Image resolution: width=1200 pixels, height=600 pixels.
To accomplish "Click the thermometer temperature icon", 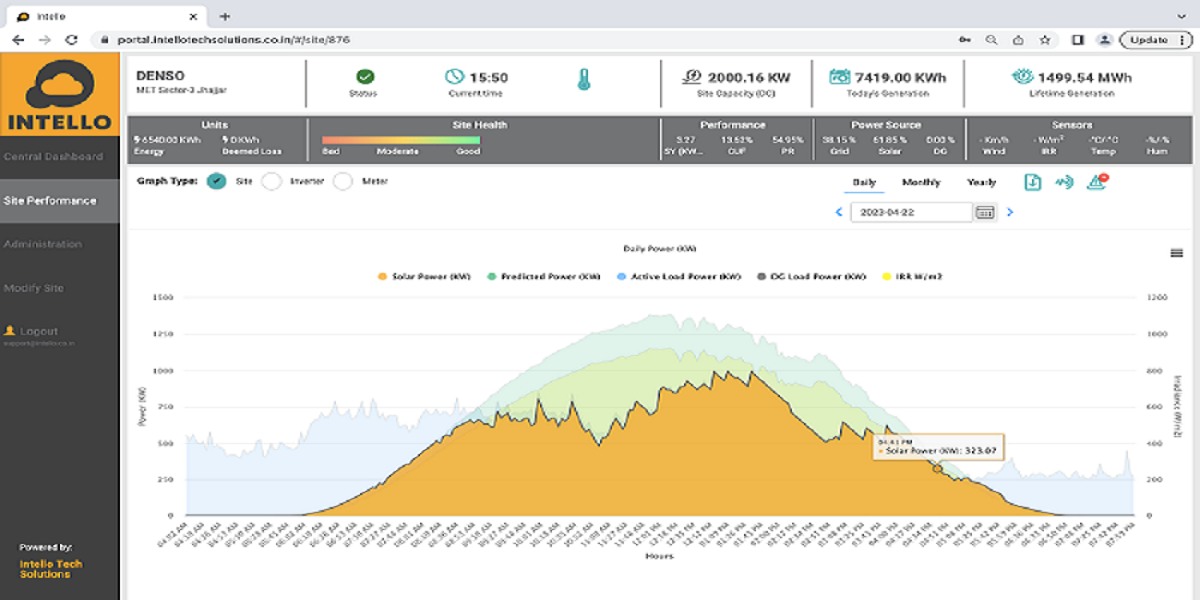I will click(x=584, y=80).
